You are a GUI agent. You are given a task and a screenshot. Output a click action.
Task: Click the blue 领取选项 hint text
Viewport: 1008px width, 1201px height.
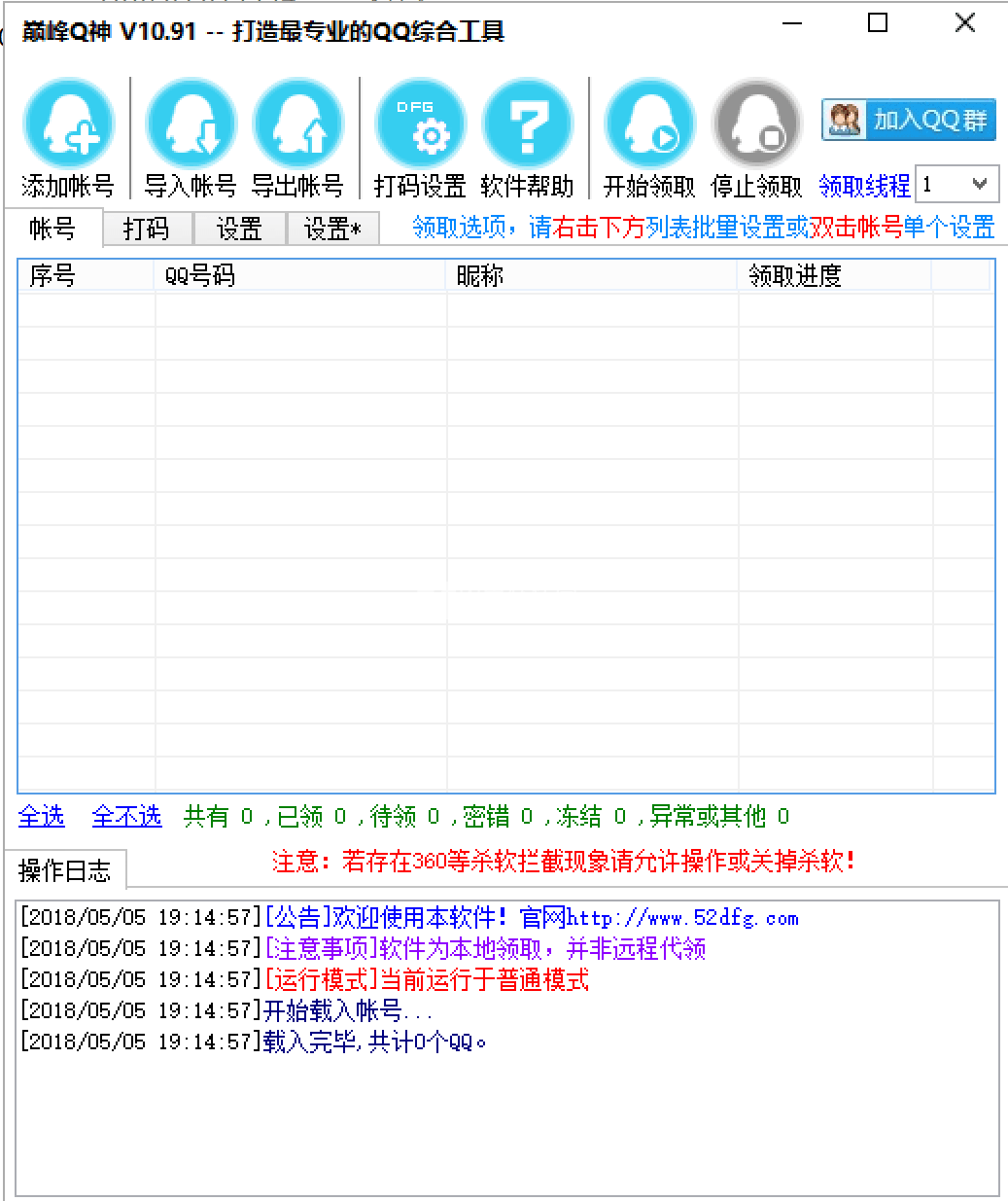(x=703, y=228)
